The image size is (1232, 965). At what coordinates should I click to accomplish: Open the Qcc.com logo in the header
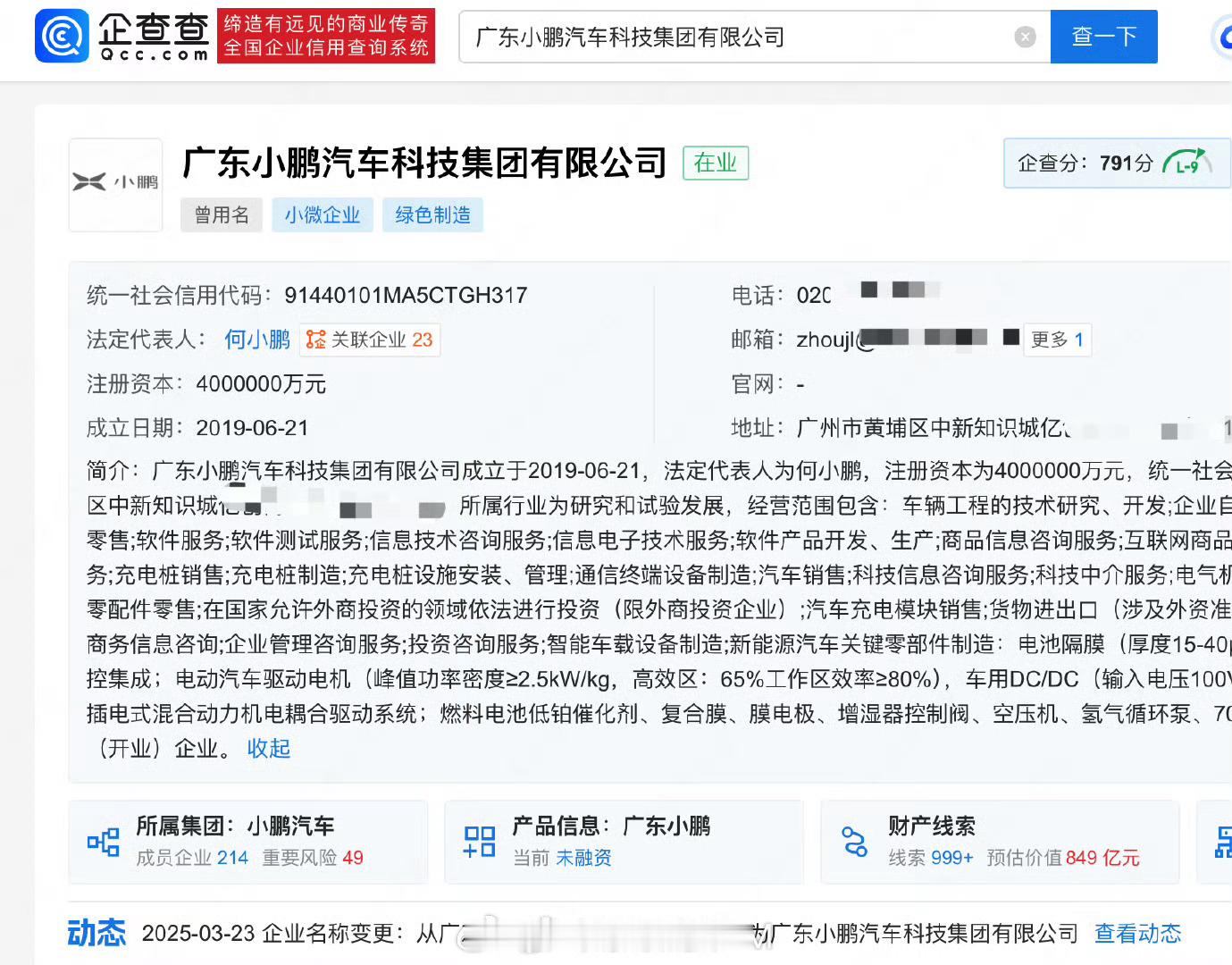pyautogui.click(x=122, y=37)
